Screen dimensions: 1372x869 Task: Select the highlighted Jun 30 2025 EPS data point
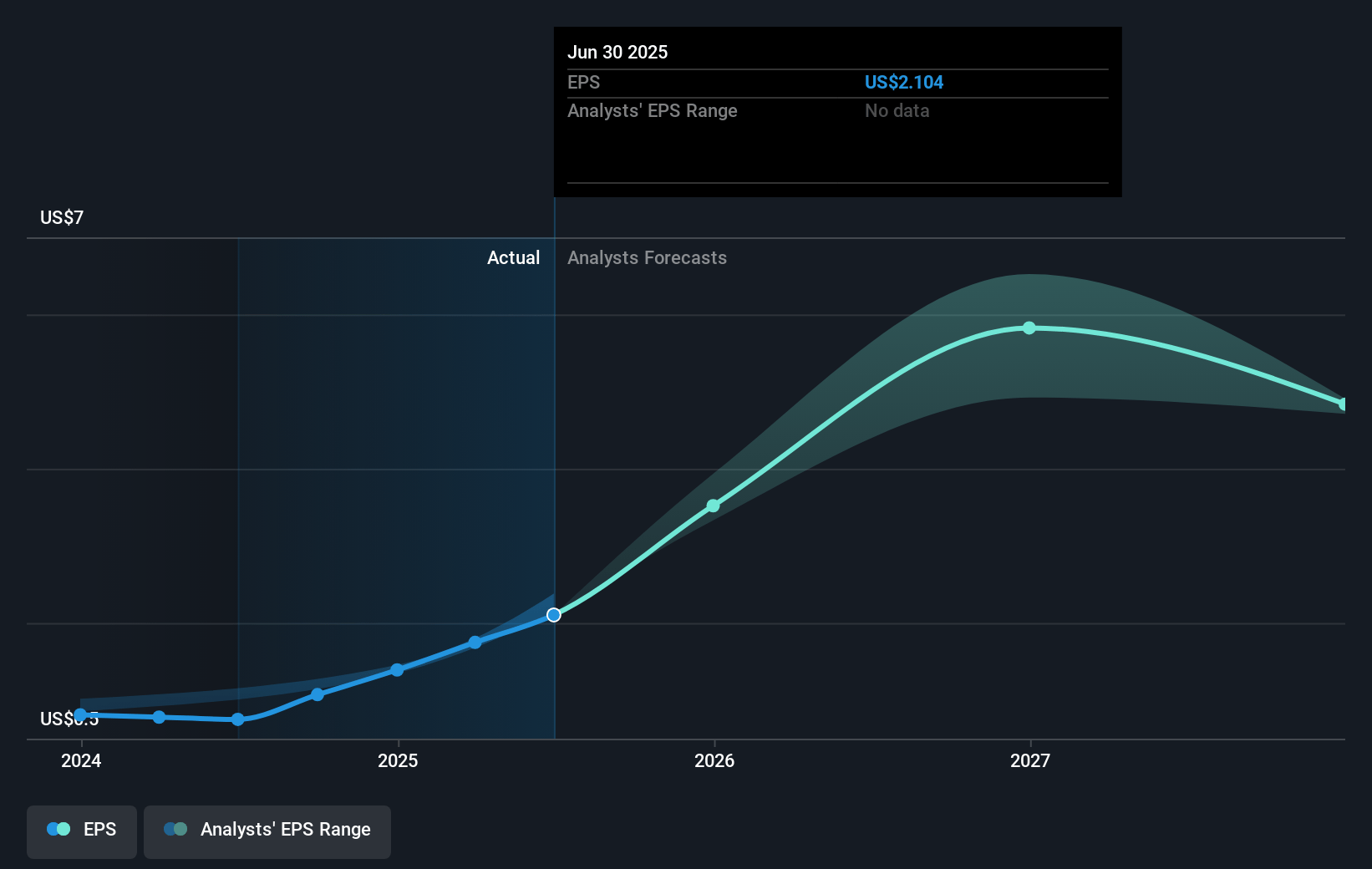point(554,615)
